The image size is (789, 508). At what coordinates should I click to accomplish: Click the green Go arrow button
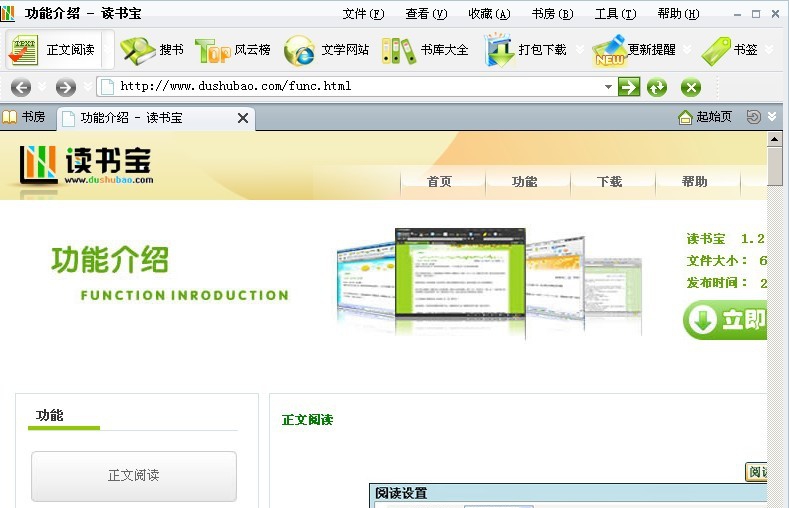(629, 87)
